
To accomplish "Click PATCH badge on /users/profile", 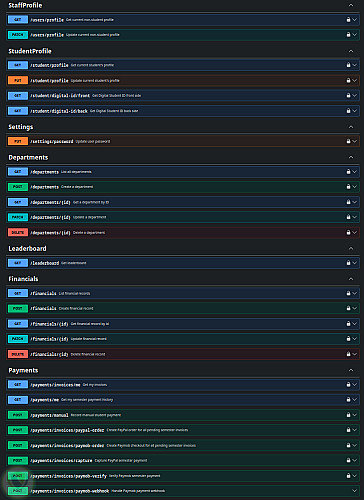I will tap(18, 35).
